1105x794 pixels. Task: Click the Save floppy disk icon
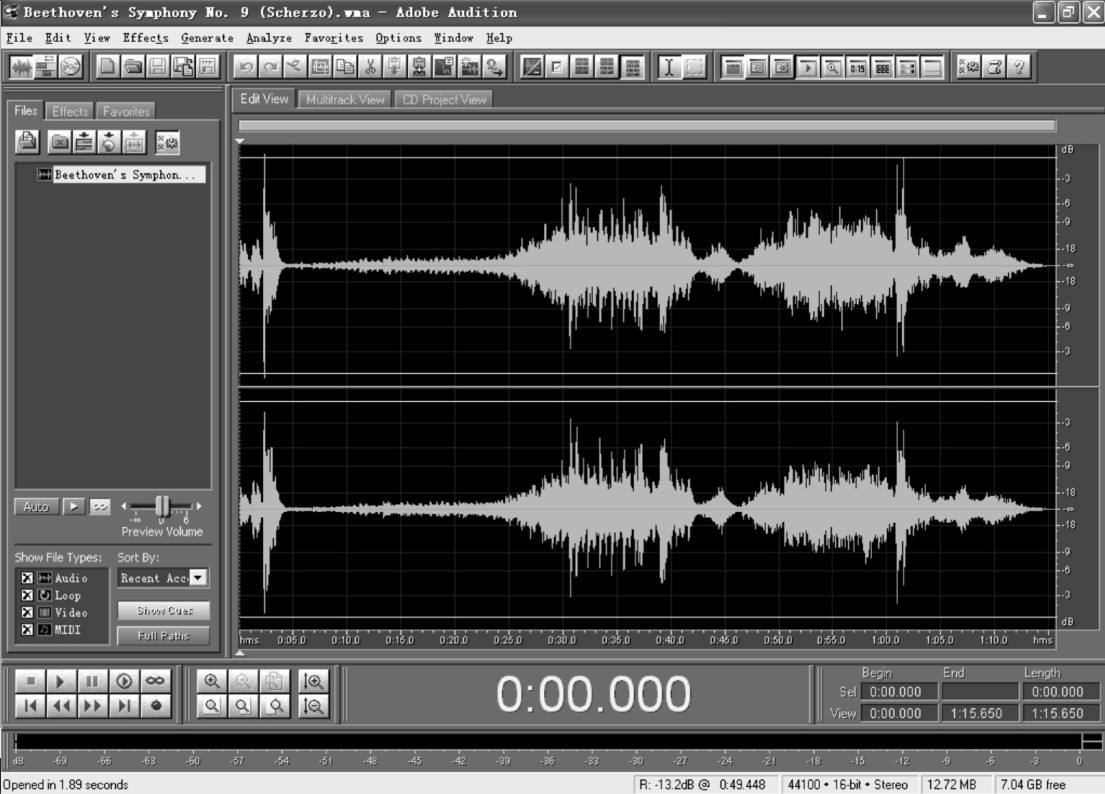click(x=158, y=67)
